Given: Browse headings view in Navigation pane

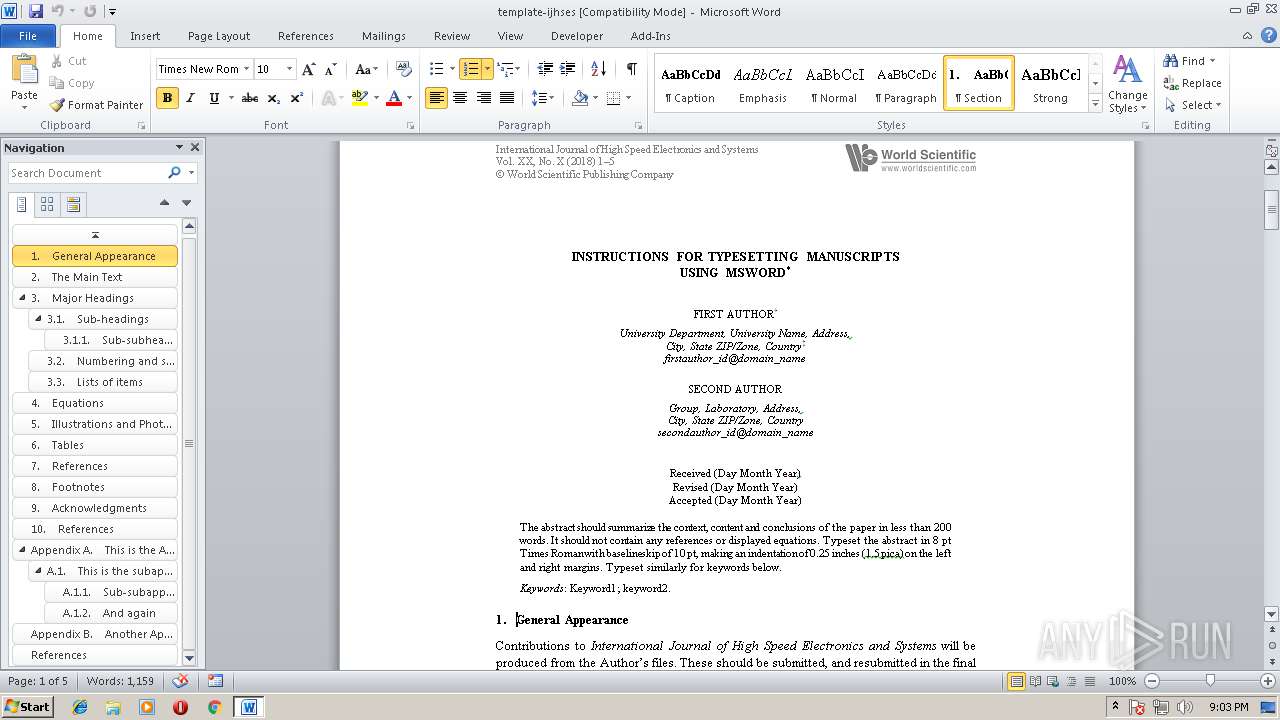Looking at the screenshot, I should point(21,204).
